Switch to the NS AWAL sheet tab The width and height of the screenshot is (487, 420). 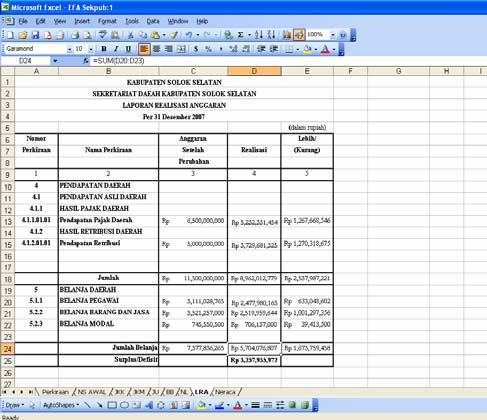pyautogui.click(x=92, y=392)
